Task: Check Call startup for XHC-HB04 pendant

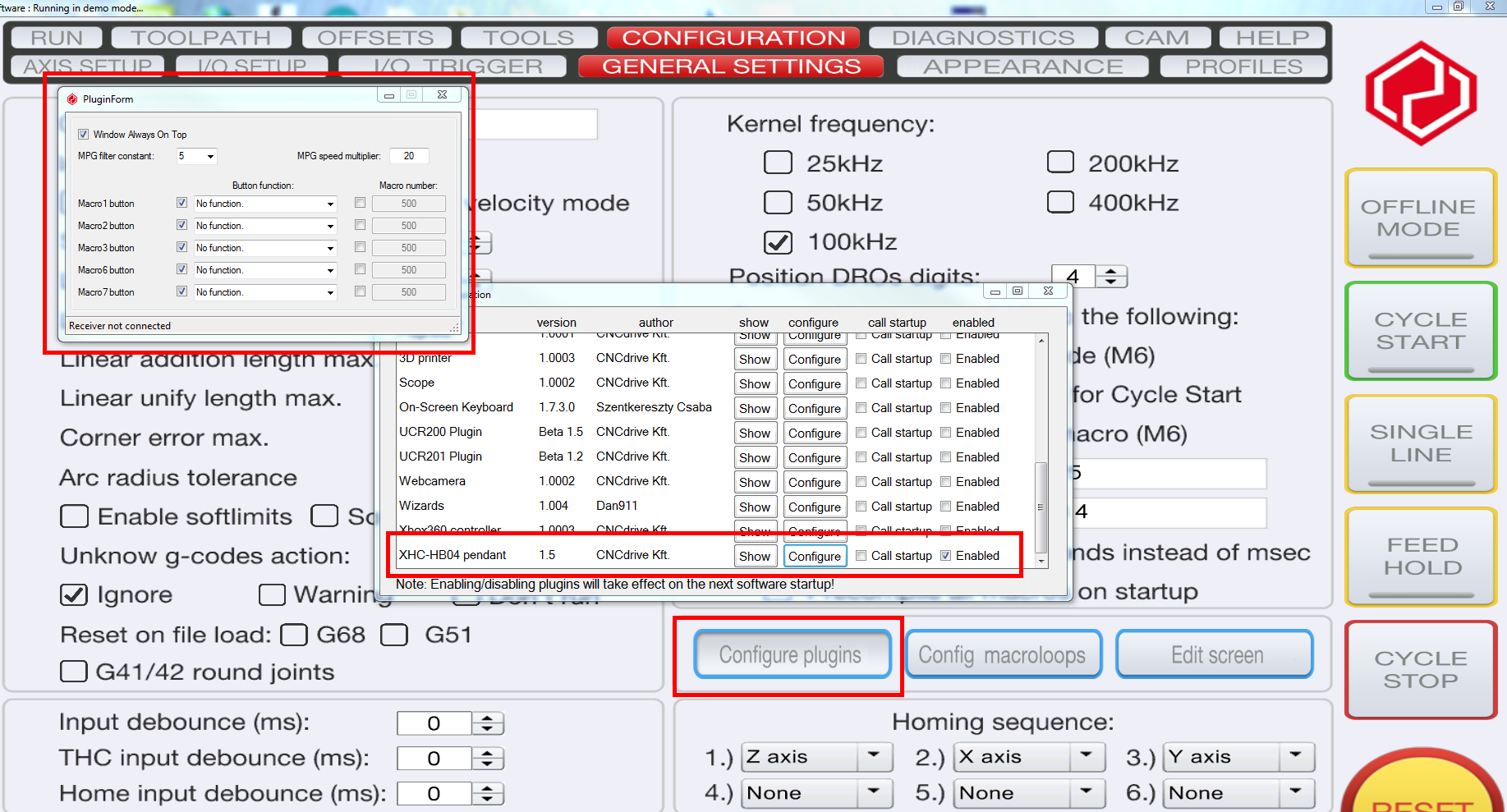Action: (861, 556)
